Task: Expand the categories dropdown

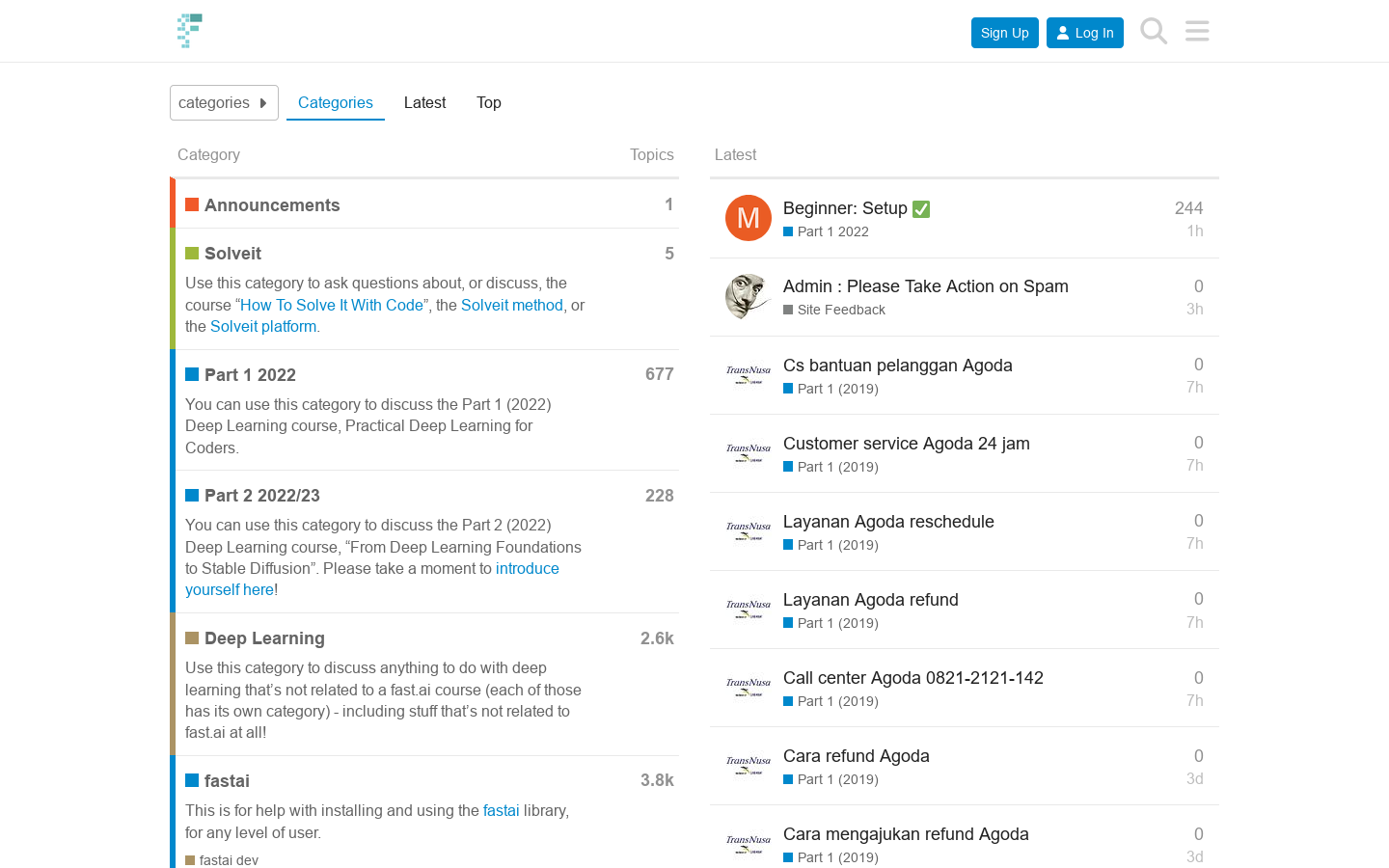Action: coord(224,102)
